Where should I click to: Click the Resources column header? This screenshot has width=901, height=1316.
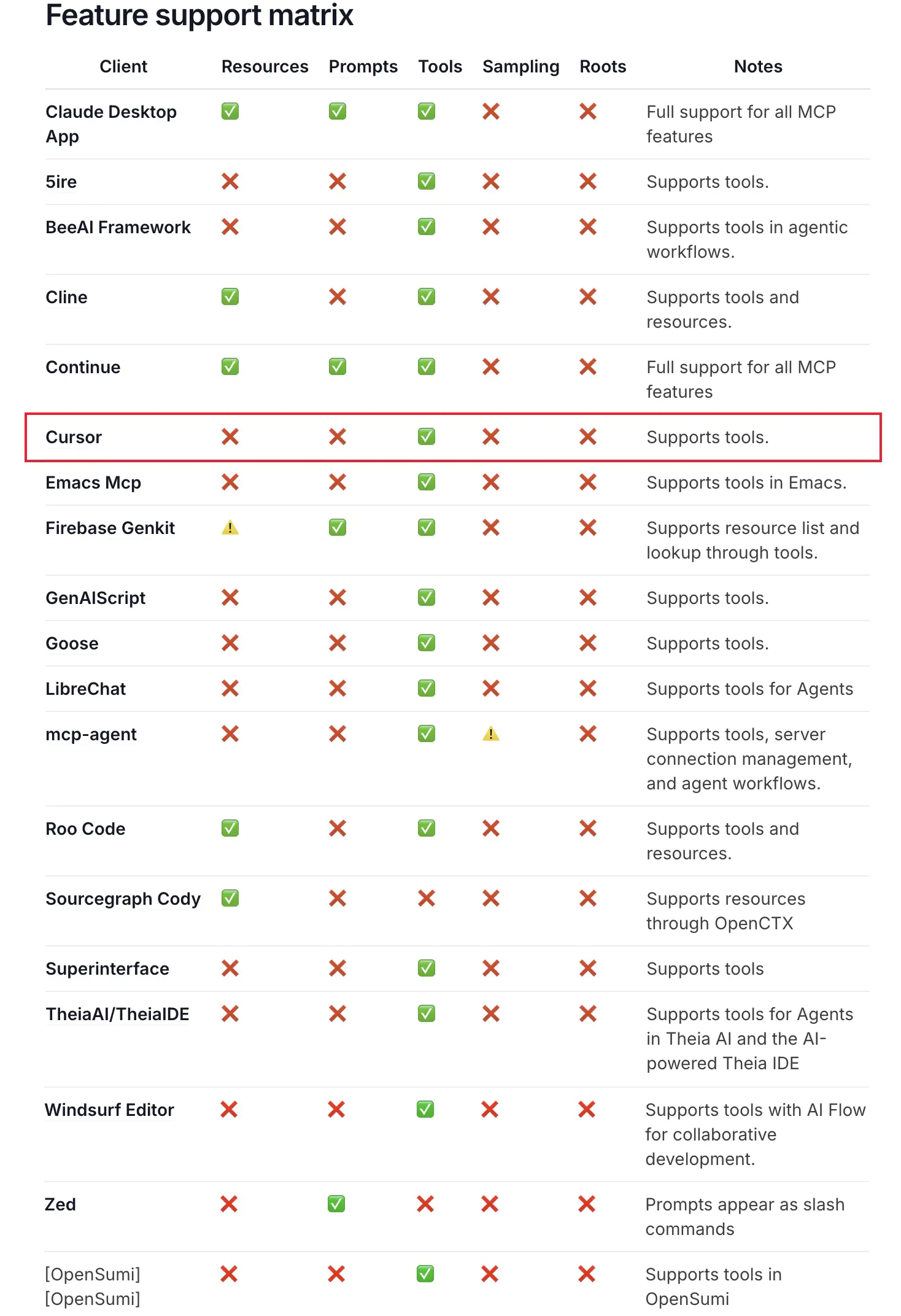click(x=265, y=66)
